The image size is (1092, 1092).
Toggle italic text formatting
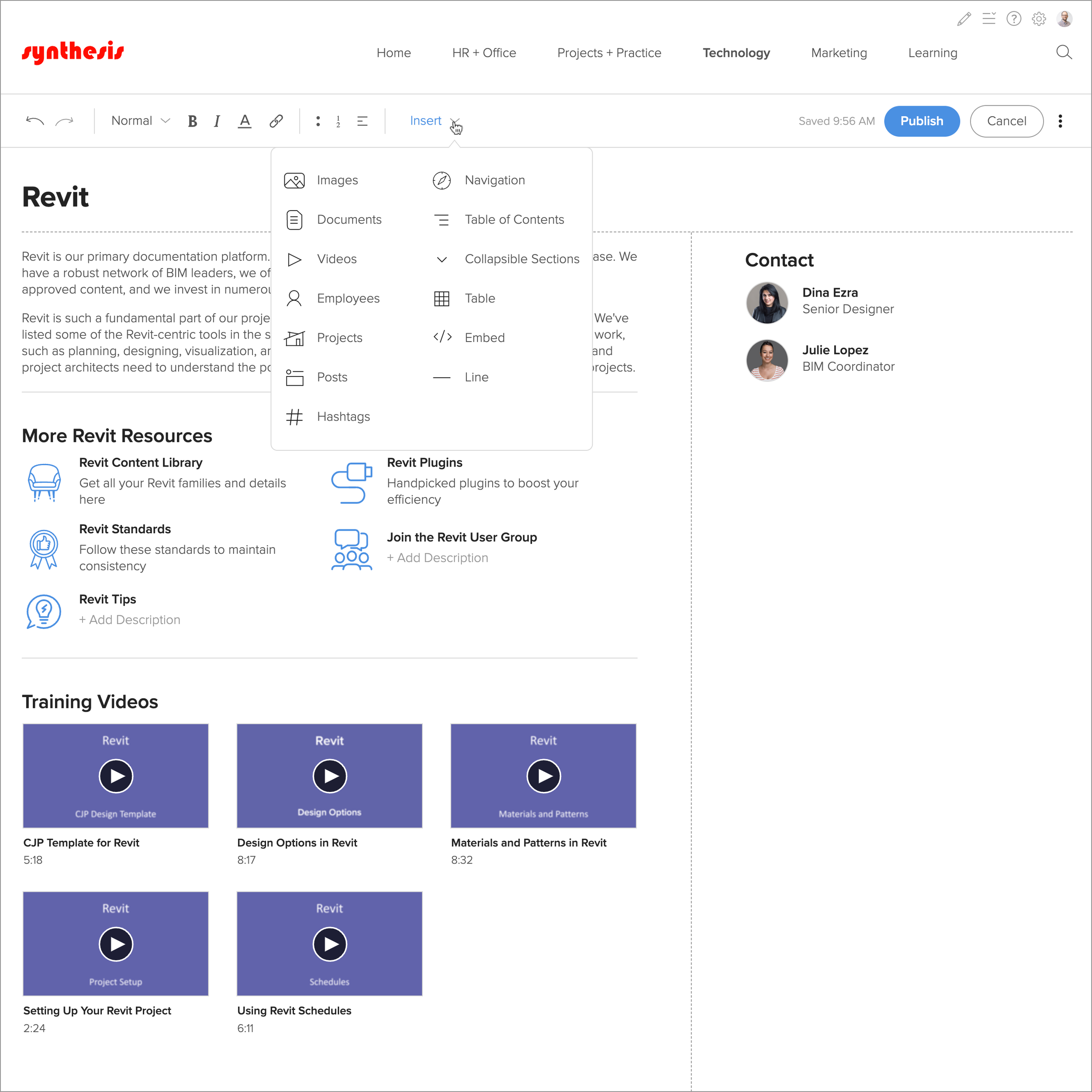click(x=217, y=121)
